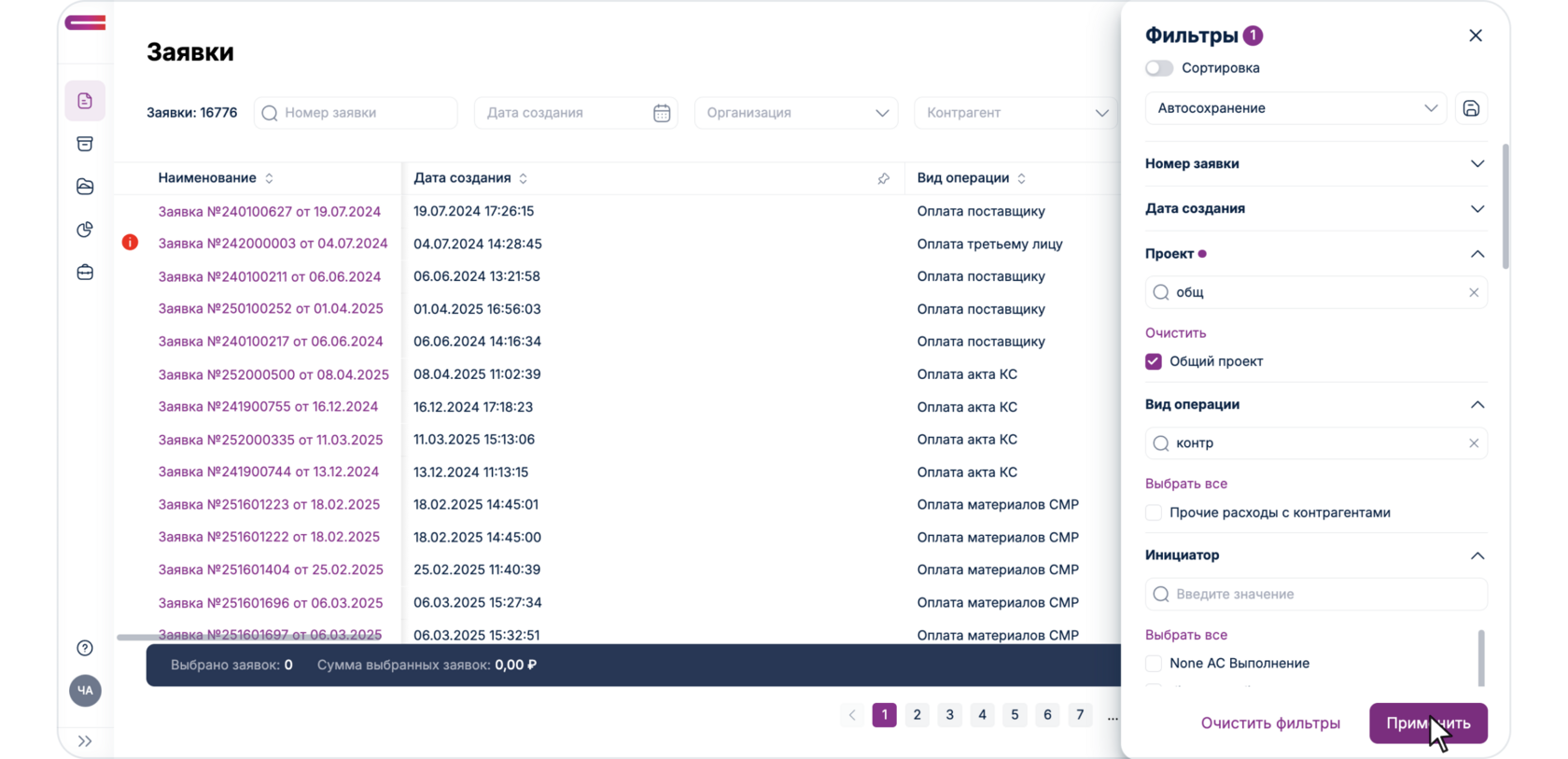The width and height of the screenshot is (1568, 759).
Task: Go to page 4
Action: 982,715
